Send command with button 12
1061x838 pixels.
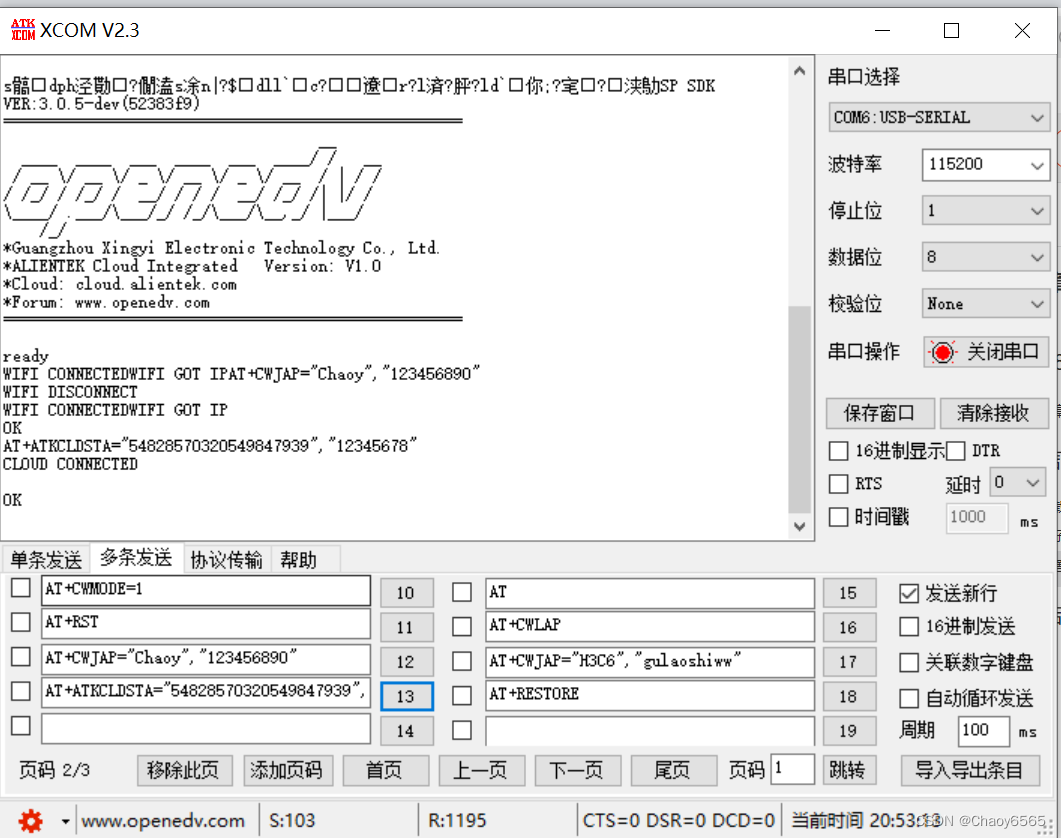click(x=407, y=662)
